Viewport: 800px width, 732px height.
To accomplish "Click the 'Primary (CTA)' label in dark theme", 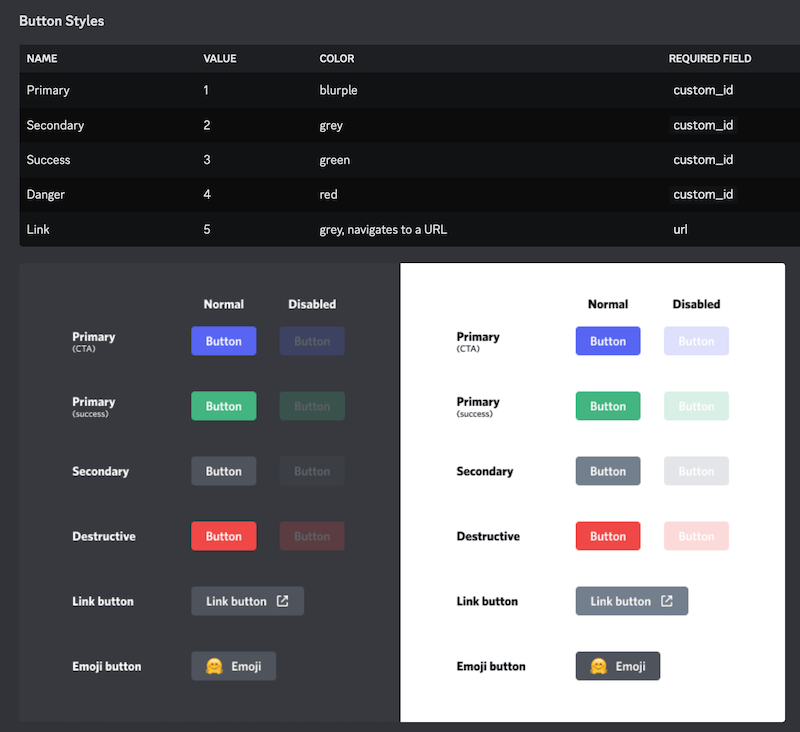I will tap(93, 342).
